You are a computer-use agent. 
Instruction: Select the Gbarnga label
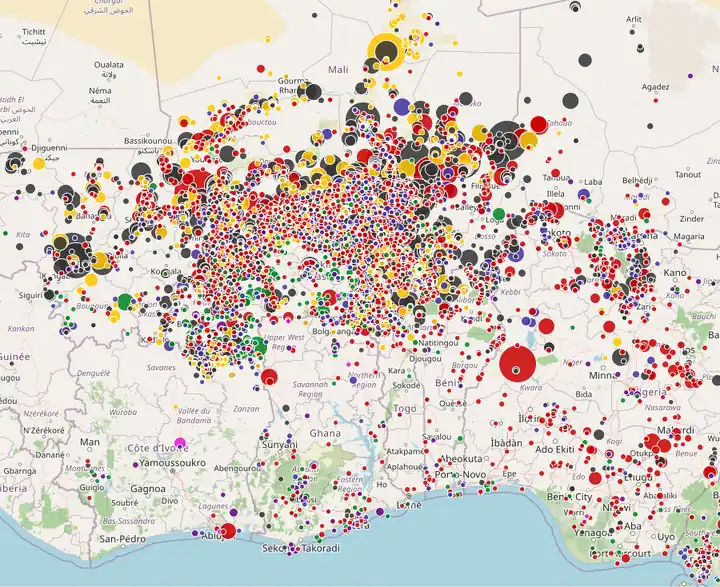pos(20,471)
